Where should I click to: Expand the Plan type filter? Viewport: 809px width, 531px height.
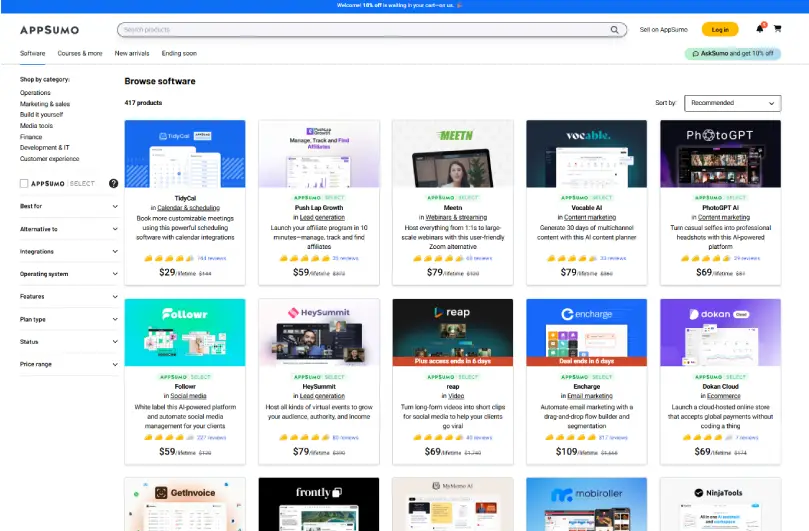[69, 319]
